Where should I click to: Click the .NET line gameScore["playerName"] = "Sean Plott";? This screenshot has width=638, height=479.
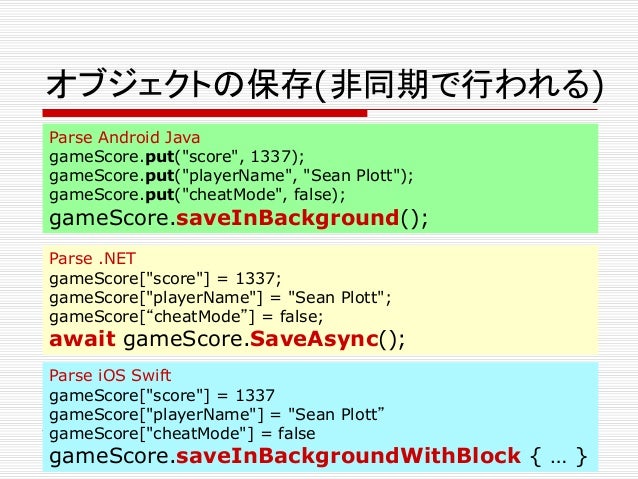coord(220,298)
